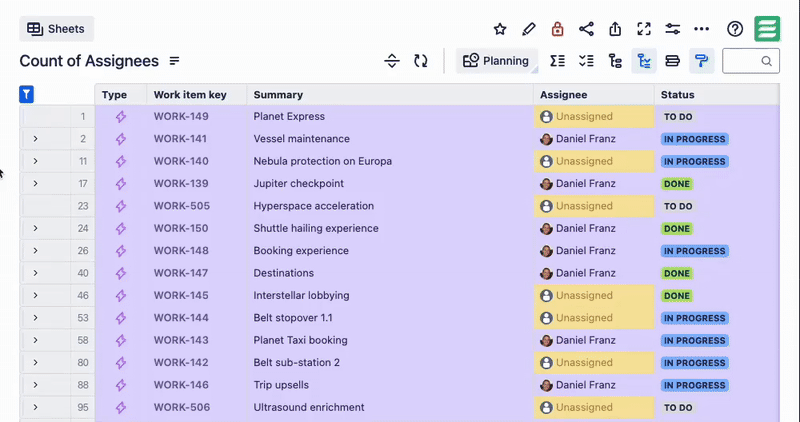Expand row 53 Belt stopover 1.1
This screenshot has height=422, width=800.
[x=35, y=318]
